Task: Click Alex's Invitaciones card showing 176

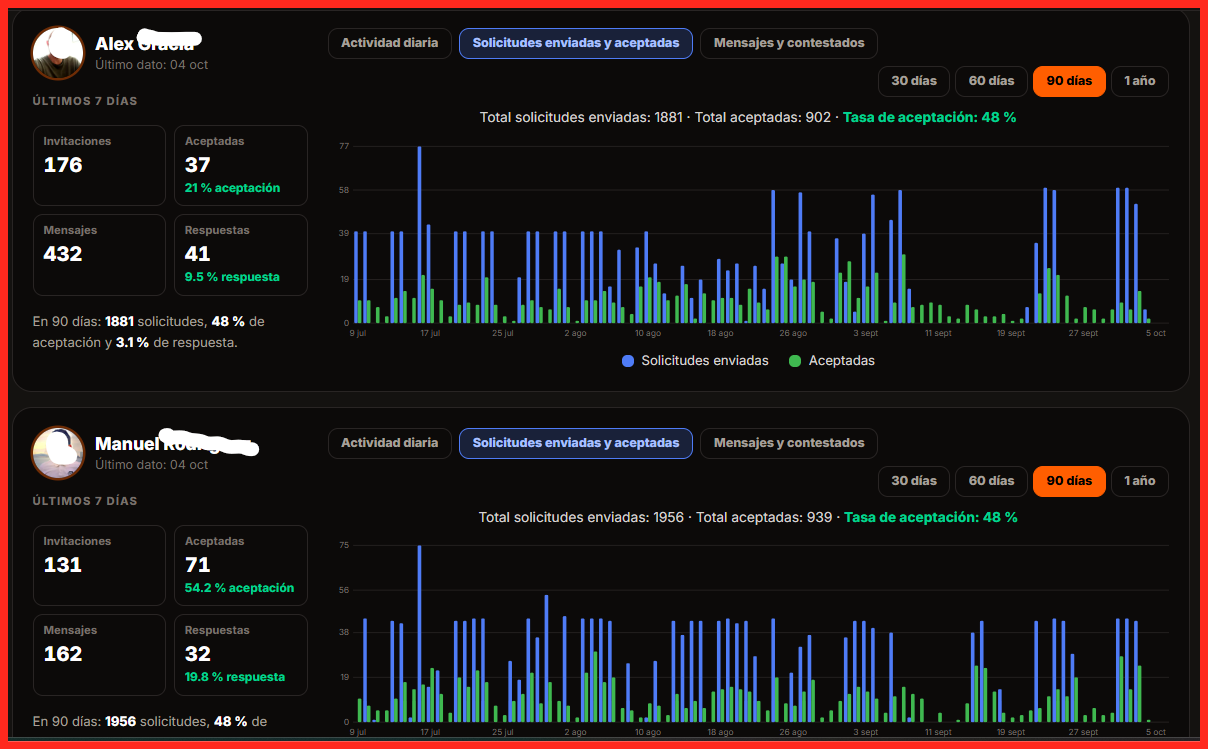Action: pyautogui.click(x=99, y=165)
